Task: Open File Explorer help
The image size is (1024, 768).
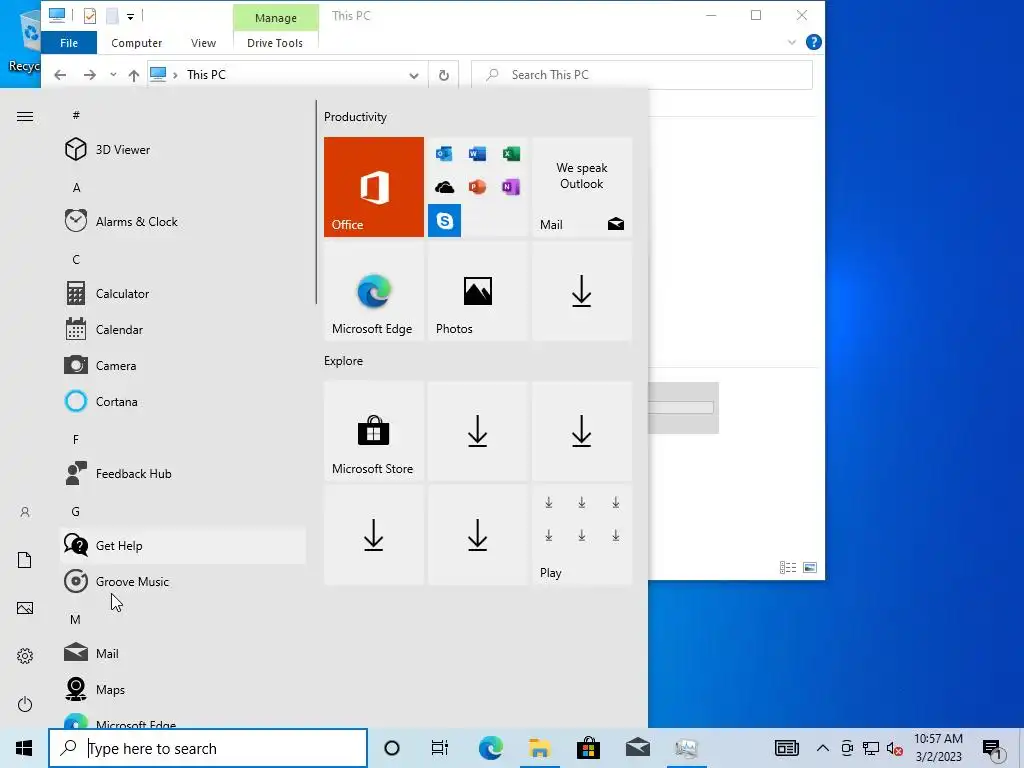Action: (814, 42)
